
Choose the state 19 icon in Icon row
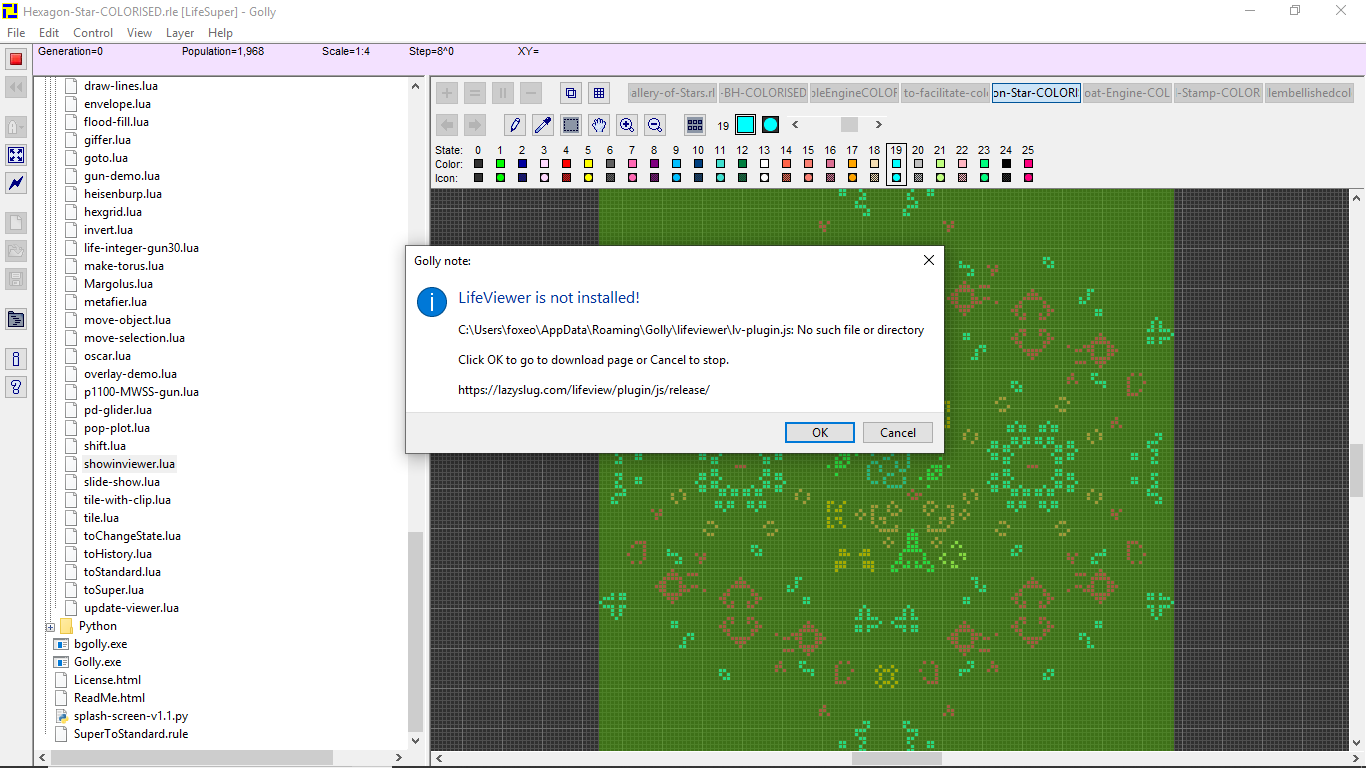896,177
